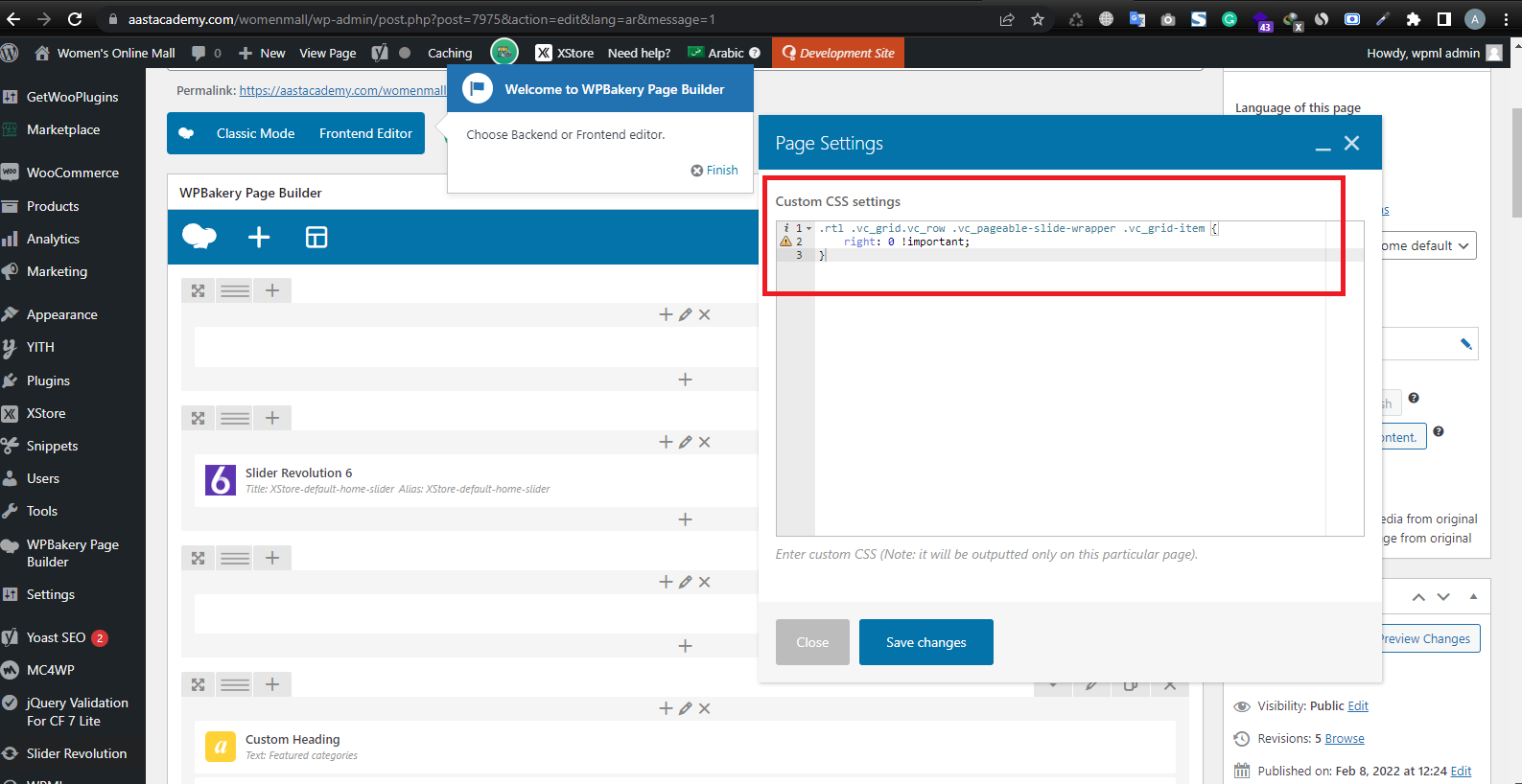
Task: Click drag handle of Slider Revolution row
Action: pos(235,418)
